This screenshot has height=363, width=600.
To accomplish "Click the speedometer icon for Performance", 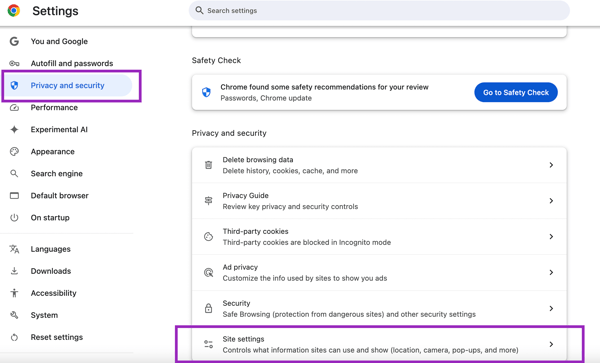I will tap(14, 107).
